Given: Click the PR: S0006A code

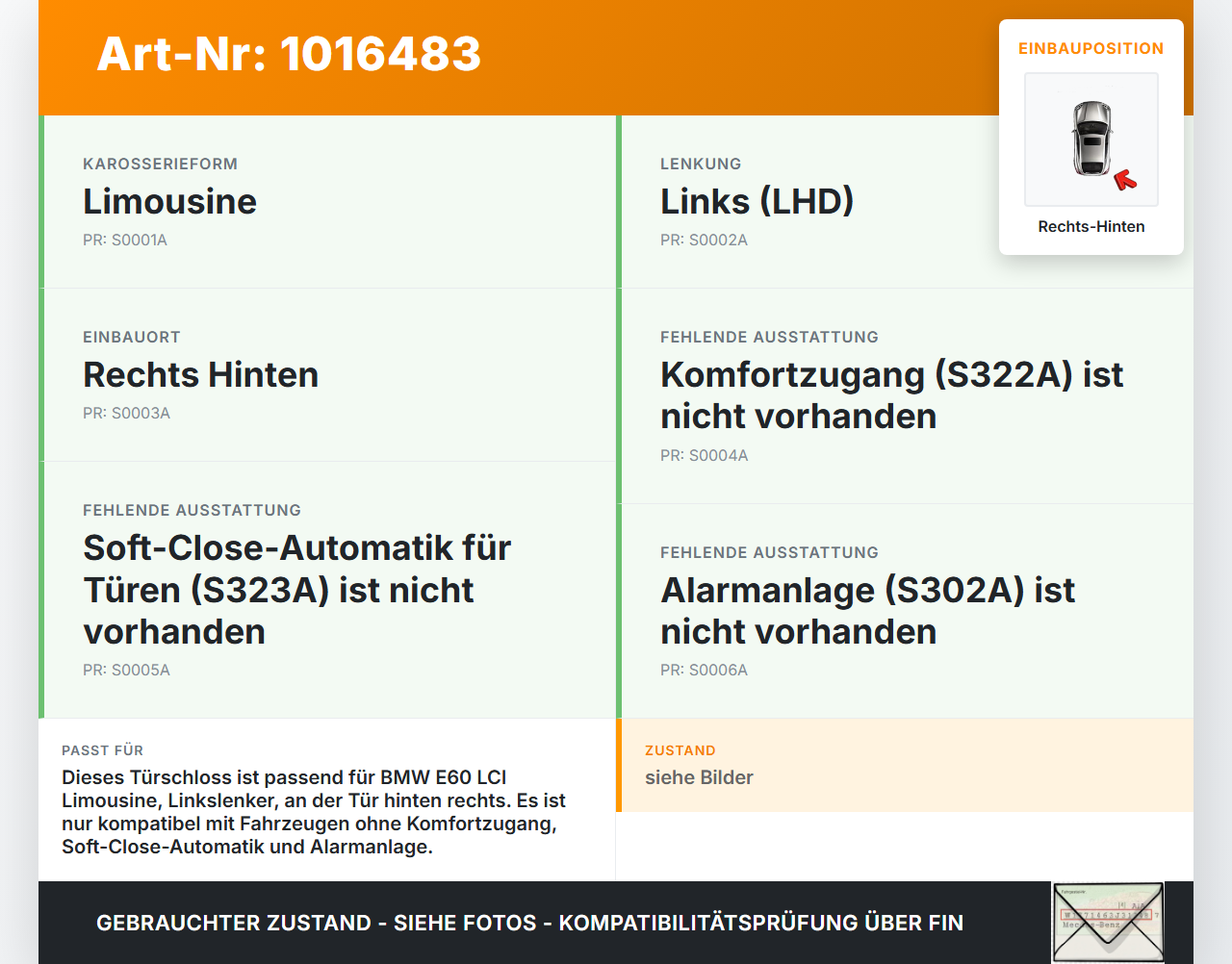Looking at the screenshot, I should [x=704, y=670].
